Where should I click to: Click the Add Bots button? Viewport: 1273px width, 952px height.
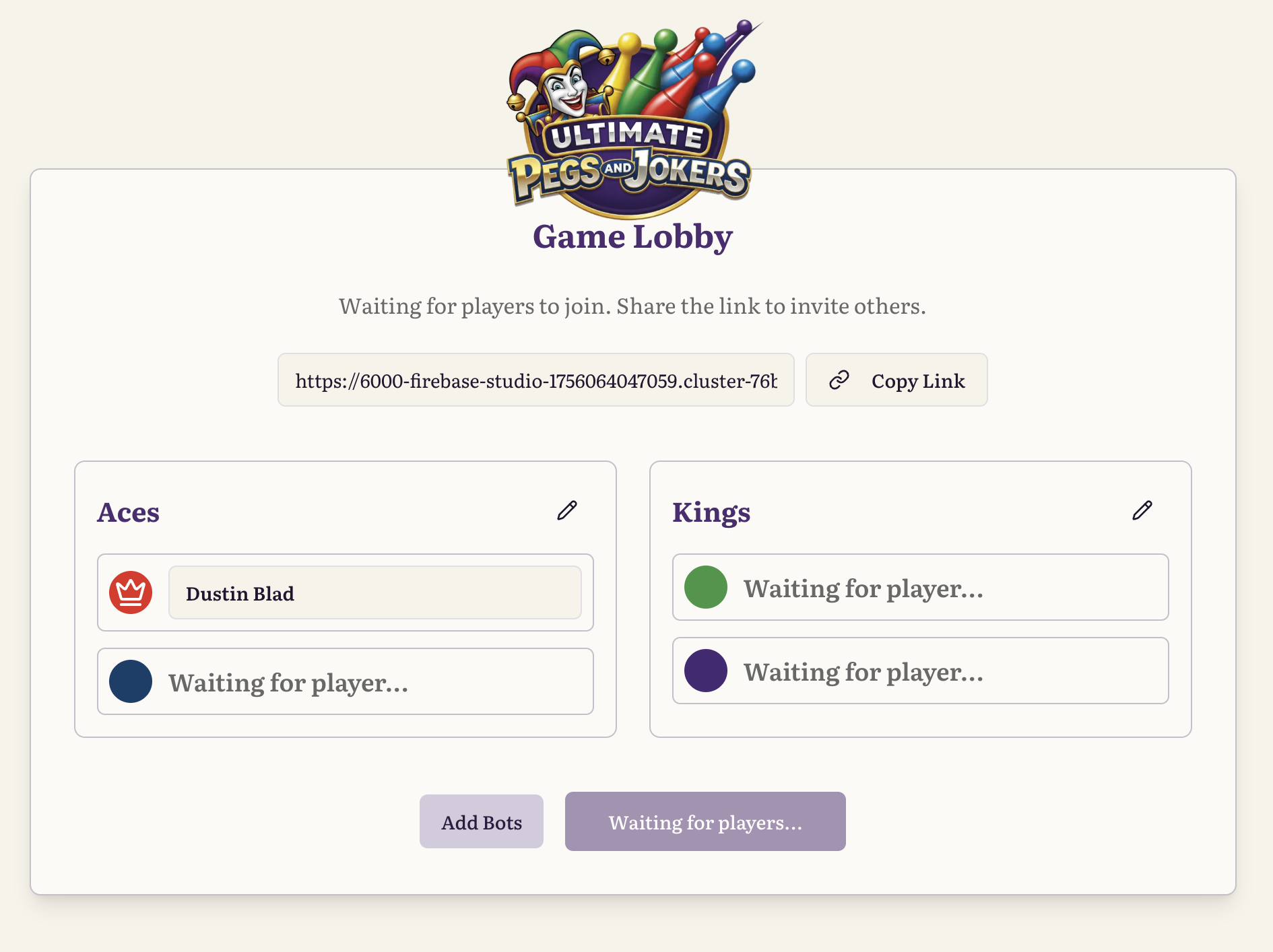[481, 821]
